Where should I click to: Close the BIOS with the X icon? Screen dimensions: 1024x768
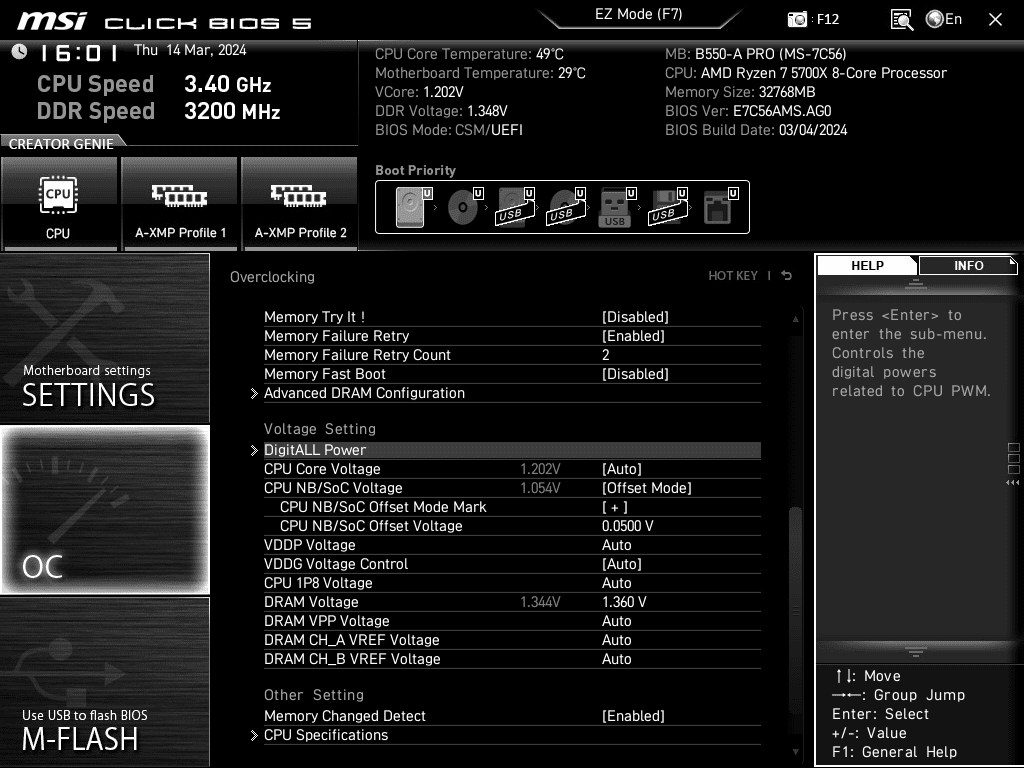(995, 19)
